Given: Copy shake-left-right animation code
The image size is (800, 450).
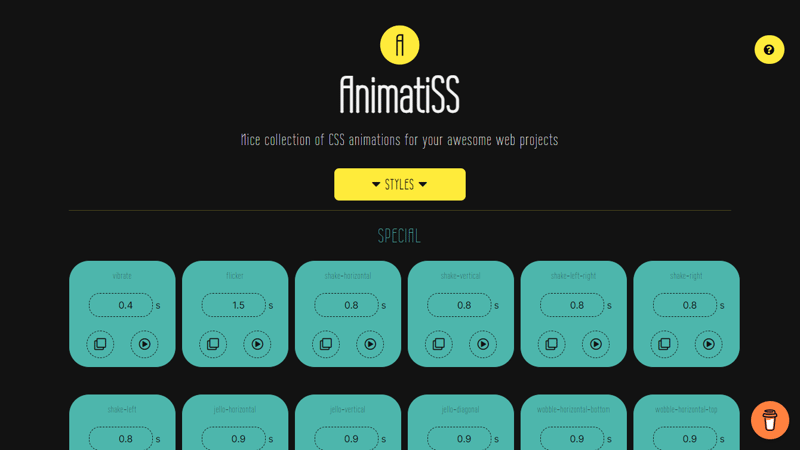Looking at the screenshot, I should click(x=552, y=344).
